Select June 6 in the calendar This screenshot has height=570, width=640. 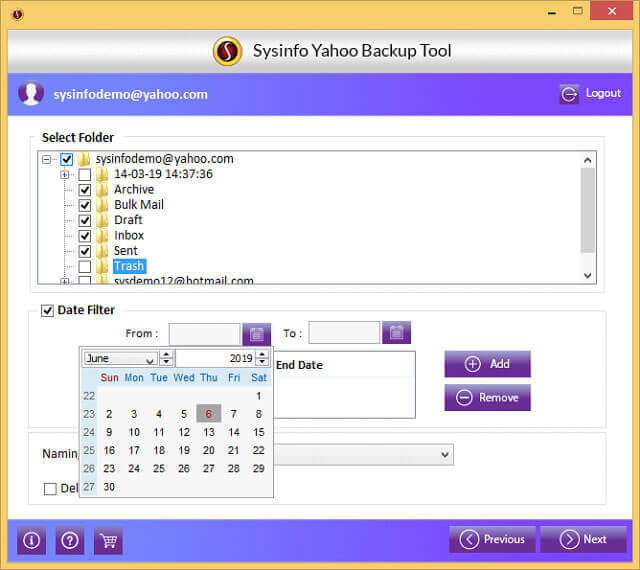(209, 414)
